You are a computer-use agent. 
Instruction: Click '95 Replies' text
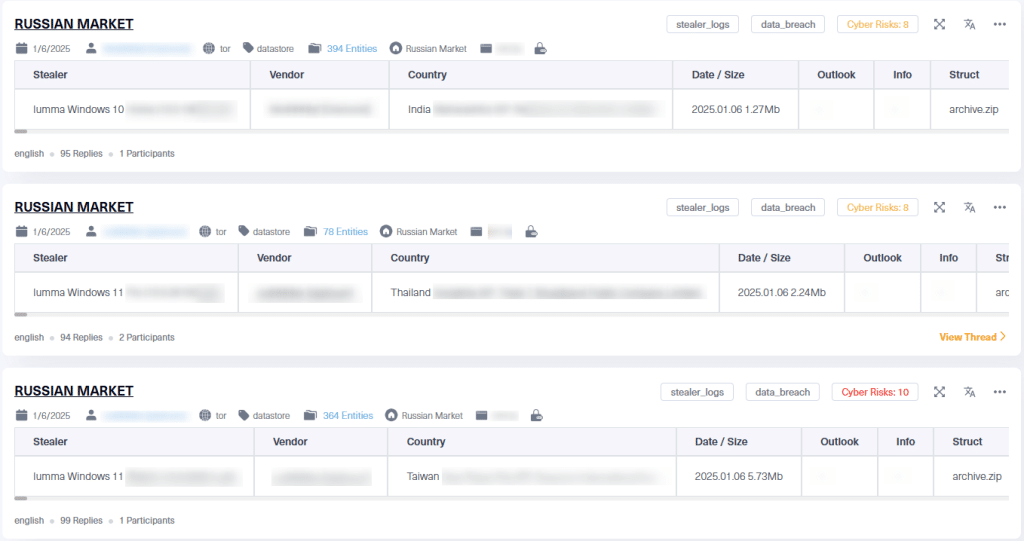pos(81,154)
